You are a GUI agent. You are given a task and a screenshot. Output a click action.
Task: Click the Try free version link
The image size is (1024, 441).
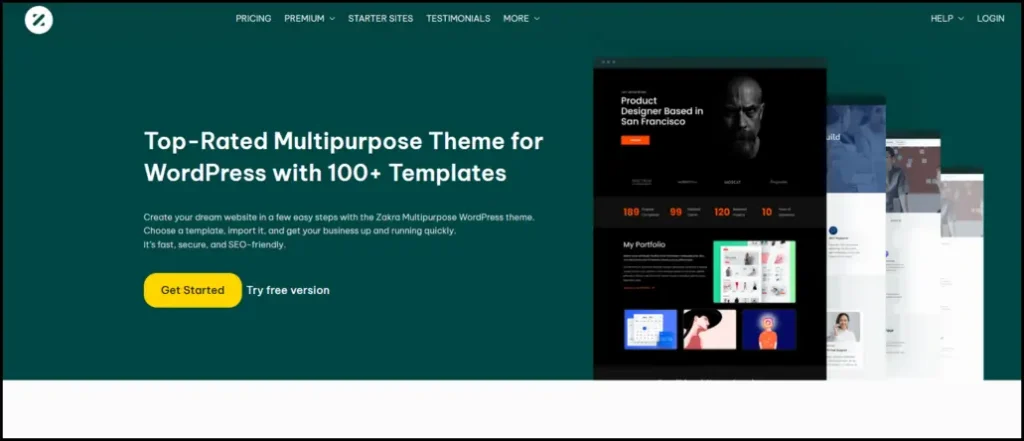click(288, 290)
